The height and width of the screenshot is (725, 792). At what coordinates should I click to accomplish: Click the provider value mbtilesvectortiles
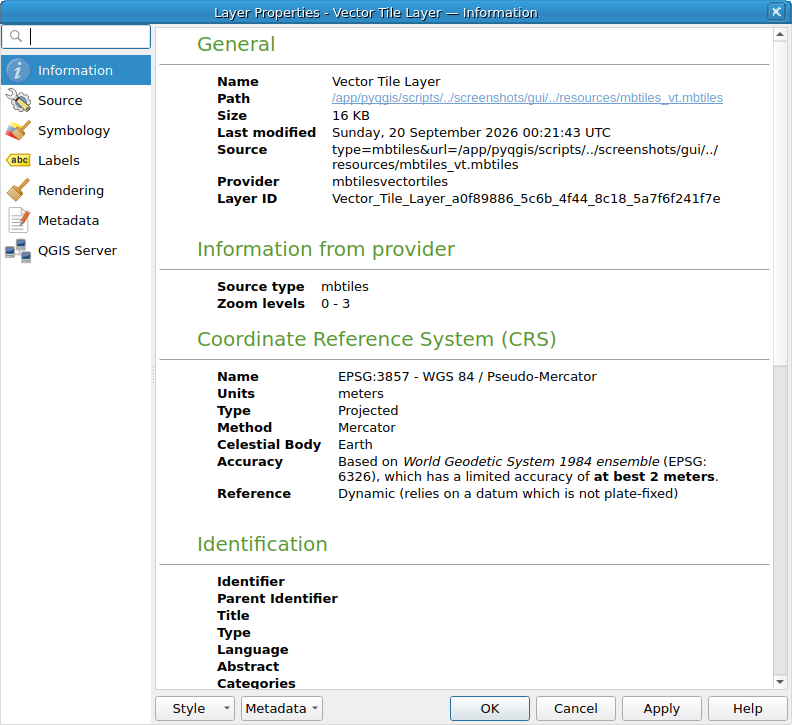(x=389, y=181)
